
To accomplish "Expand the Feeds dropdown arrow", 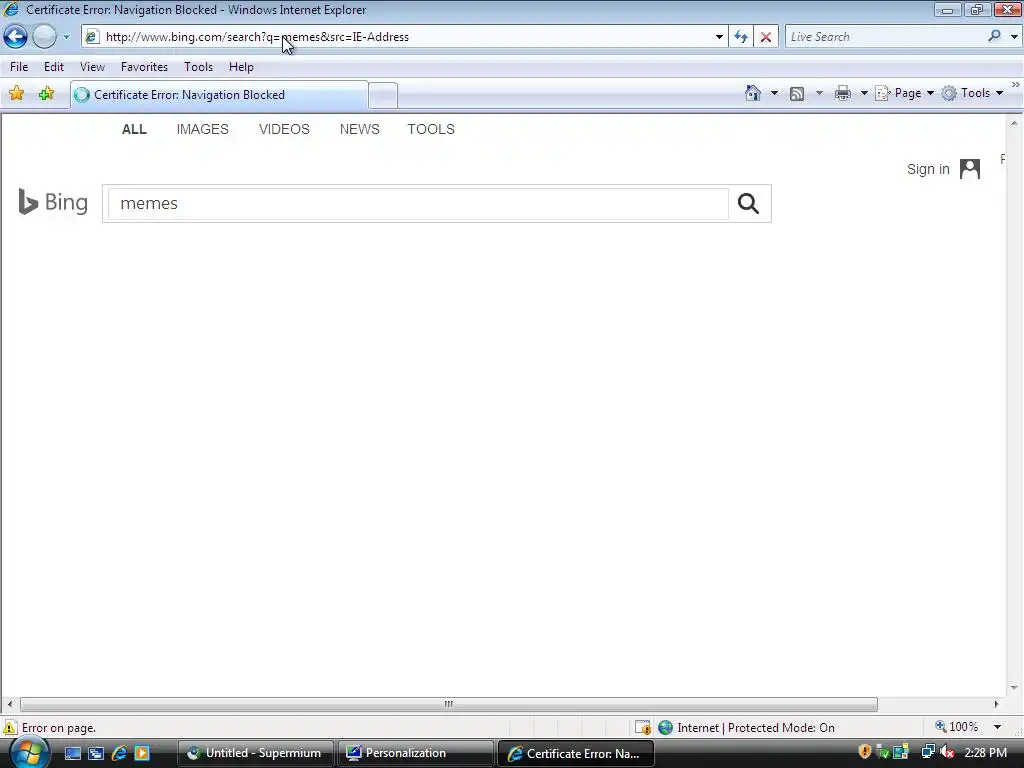I will tap(819, 93).
